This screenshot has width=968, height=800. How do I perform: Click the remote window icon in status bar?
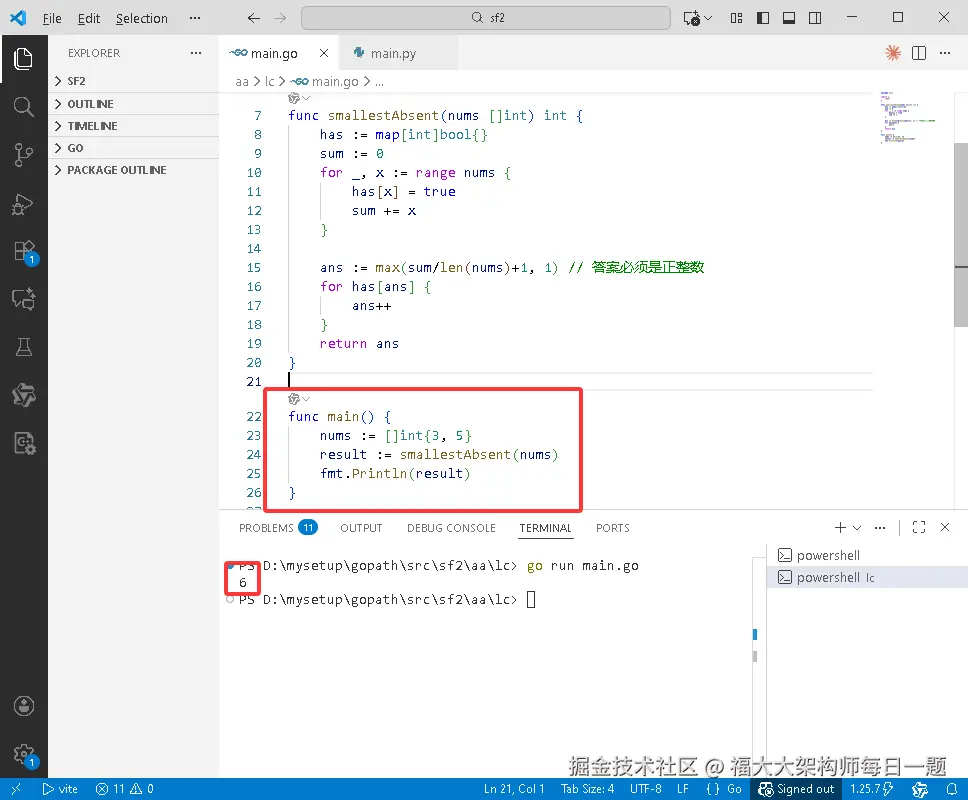16,789
